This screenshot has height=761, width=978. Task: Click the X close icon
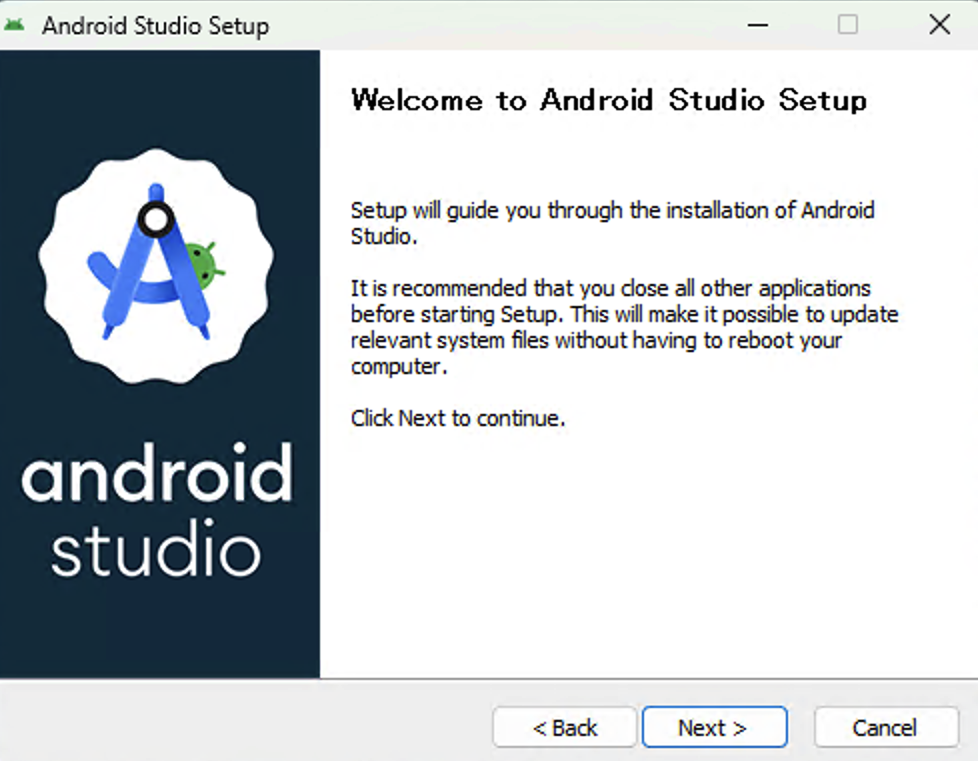pyautogui.click(x=938, y=23)
